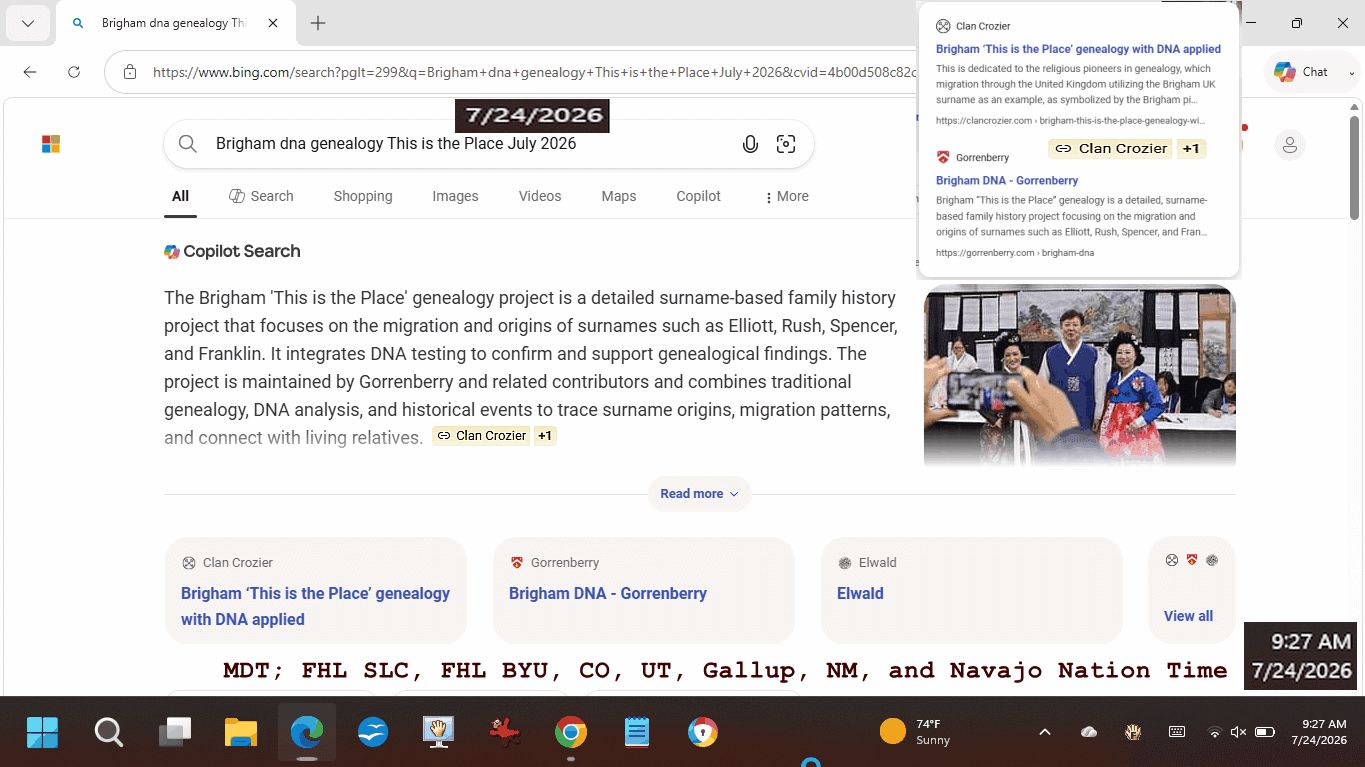Open 'Brigham This is the Place' link in result card
Image resolution: width=1365 pixels, height=767 pixels.
[x=315, y=606]
